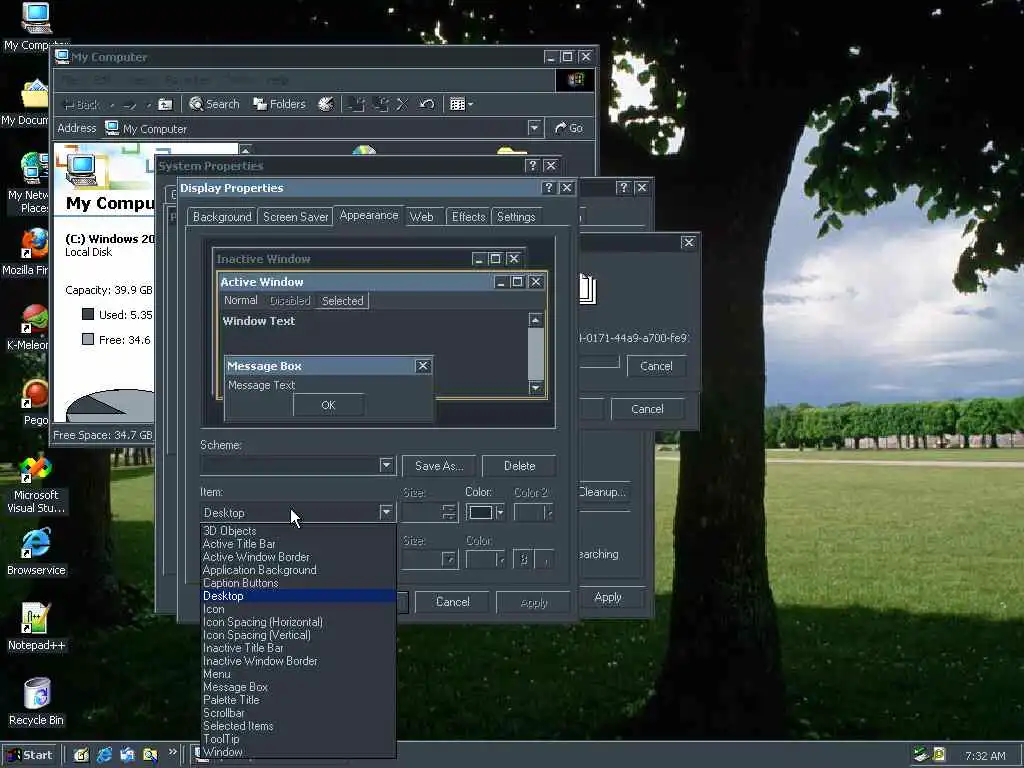Click the system tray network icon
Screen dimensions: 1024x768
coord(921,754)
